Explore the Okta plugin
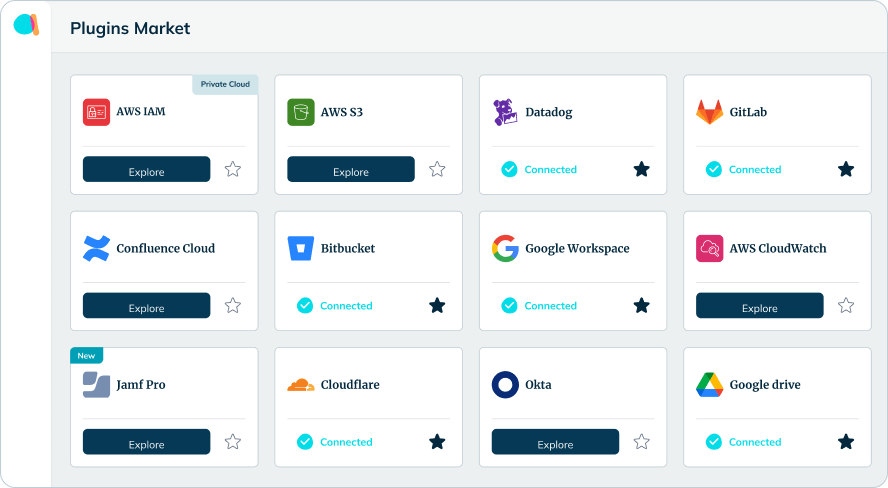 coord(556,442)
